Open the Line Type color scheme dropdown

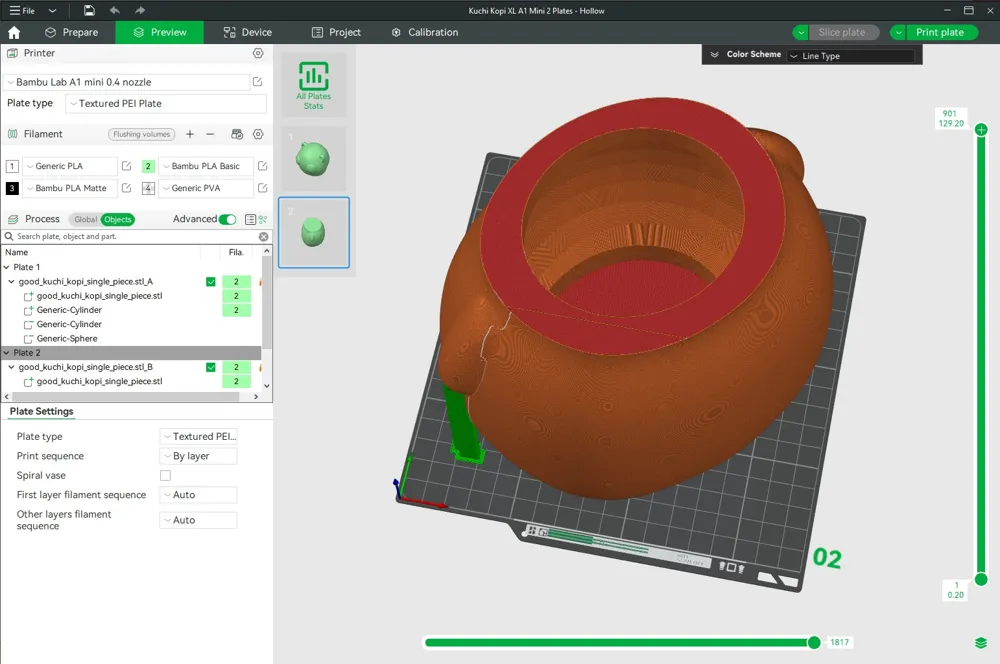[851, 56]
